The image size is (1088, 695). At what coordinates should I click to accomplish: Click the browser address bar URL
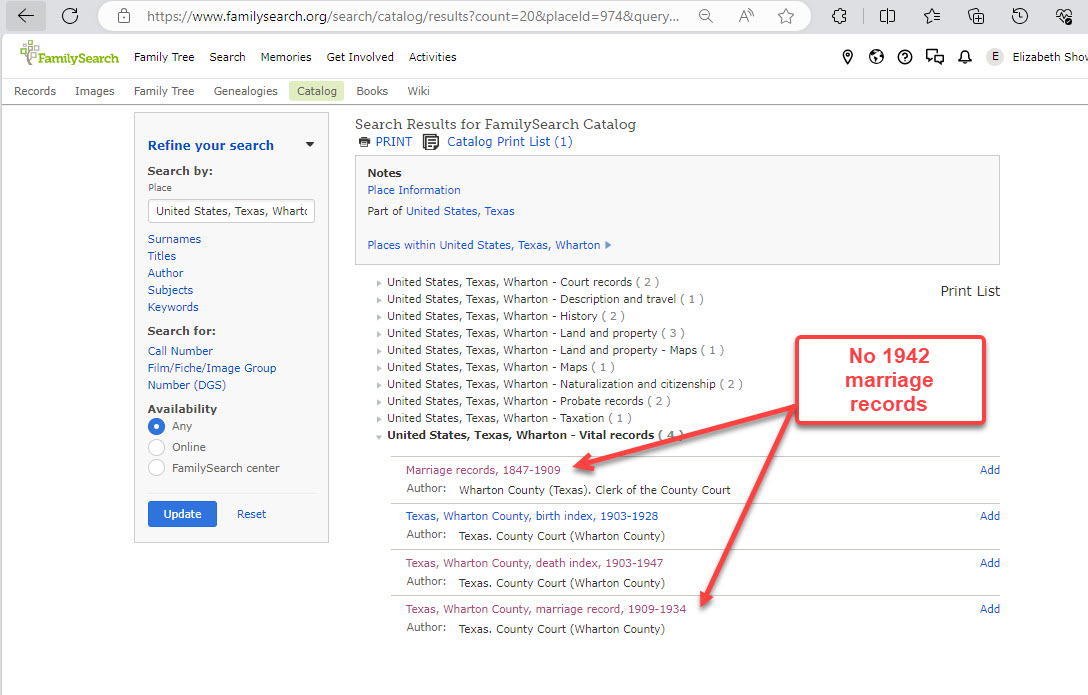[413, 16]
